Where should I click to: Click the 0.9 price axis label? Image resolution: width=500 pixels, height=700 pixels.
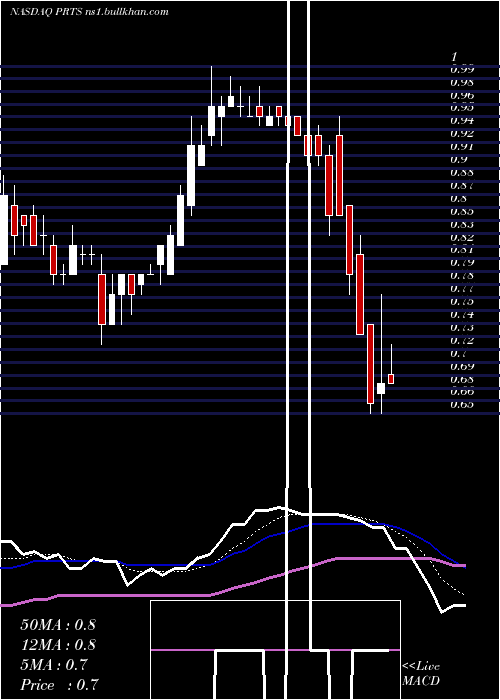click(x=458, y=159)
